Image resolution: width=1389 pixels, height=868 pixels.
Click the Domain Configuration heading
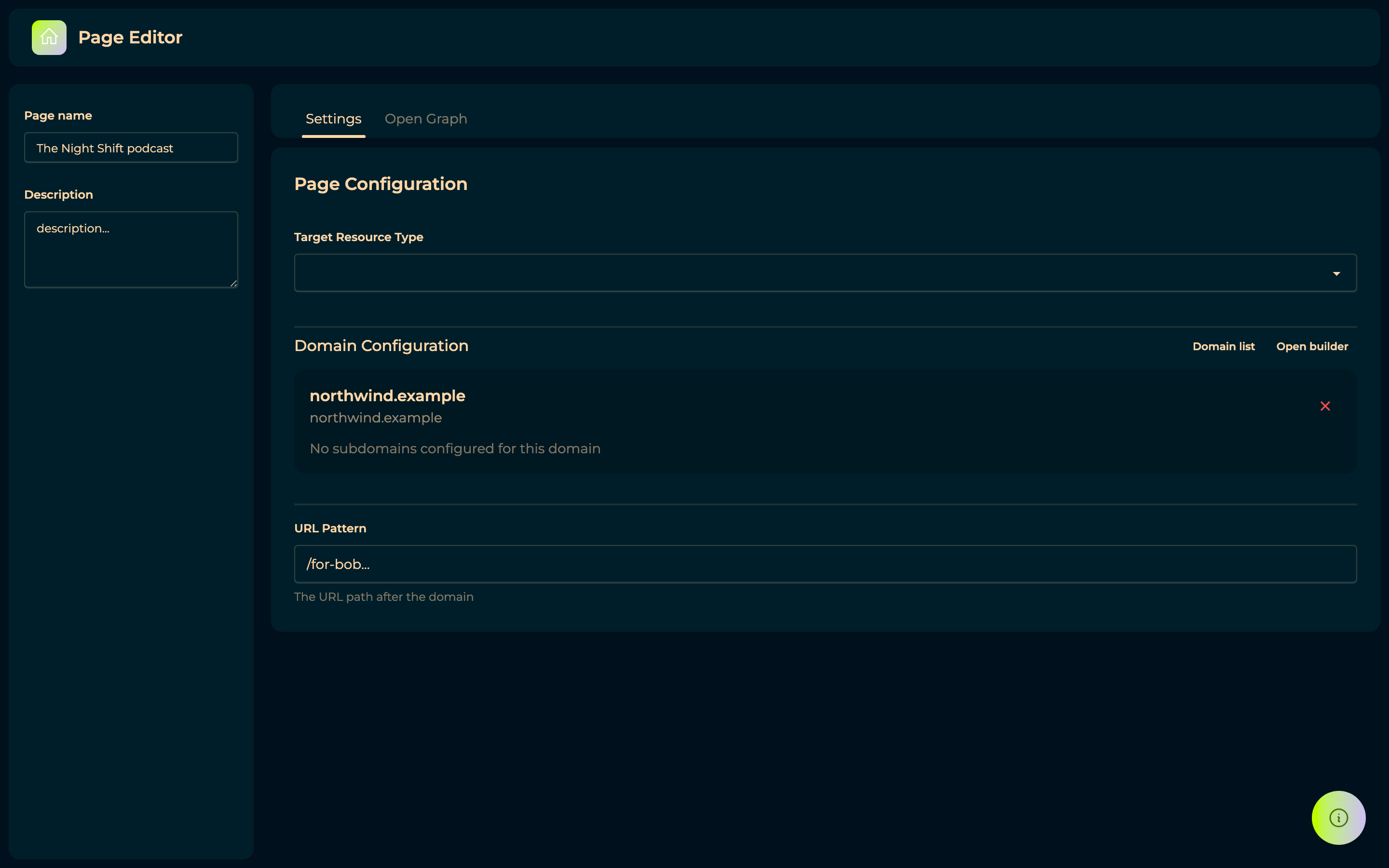[381, 346]
